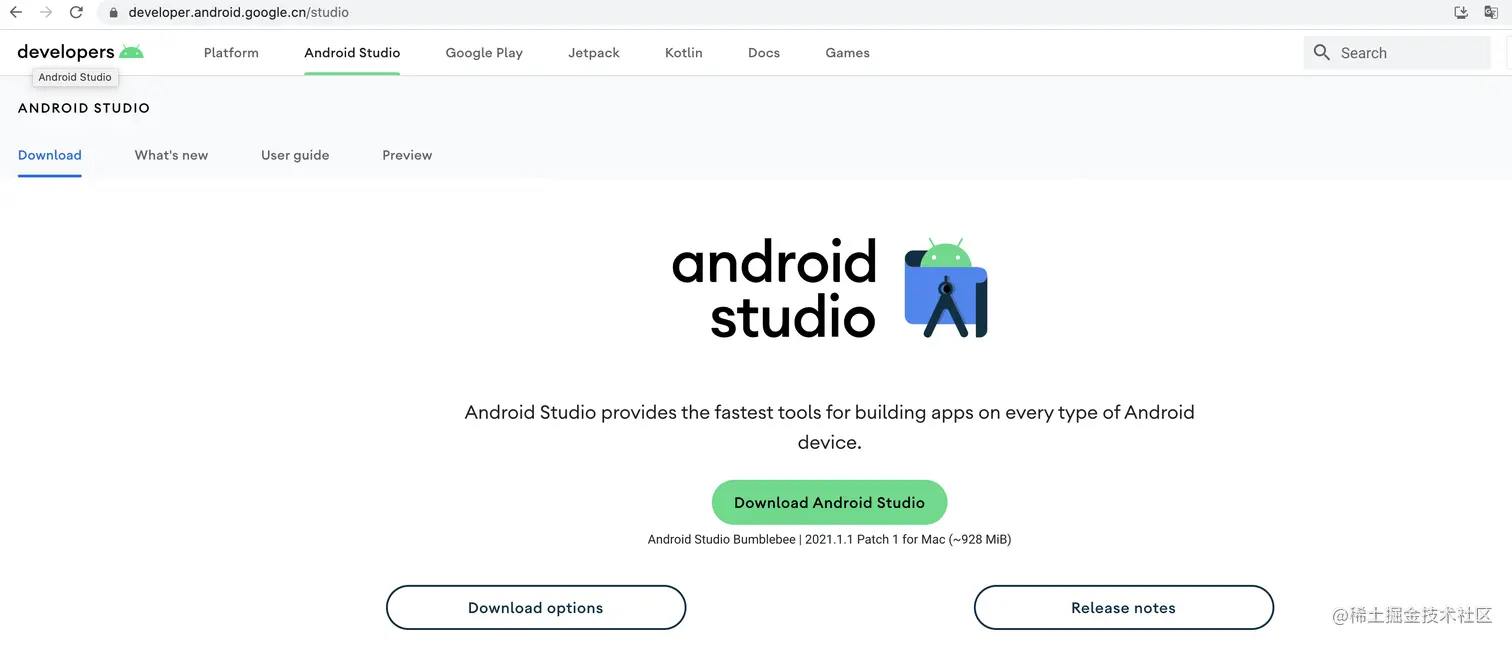This screenshot has width=1512, height=645.
Task: Click the description text about fastest tools
Action: point(829,427)
